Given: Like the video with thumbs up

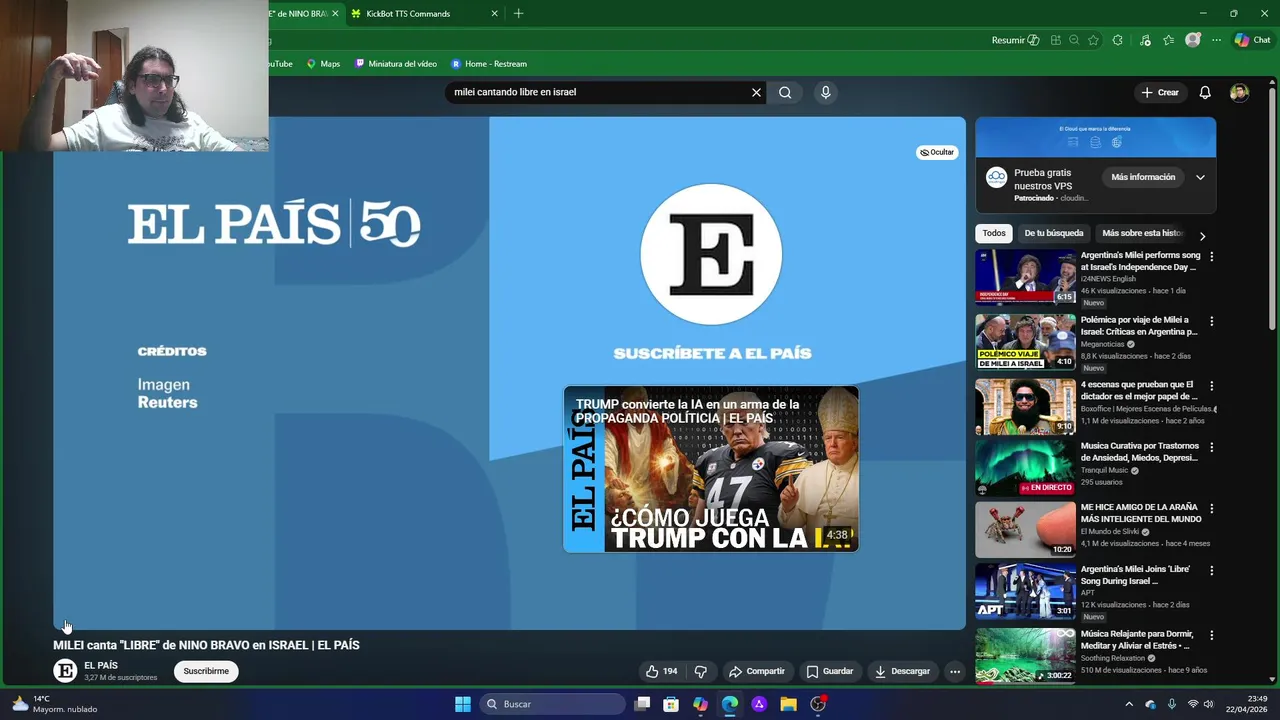Looking at the screenshot, I should click(x=662, y=671).
